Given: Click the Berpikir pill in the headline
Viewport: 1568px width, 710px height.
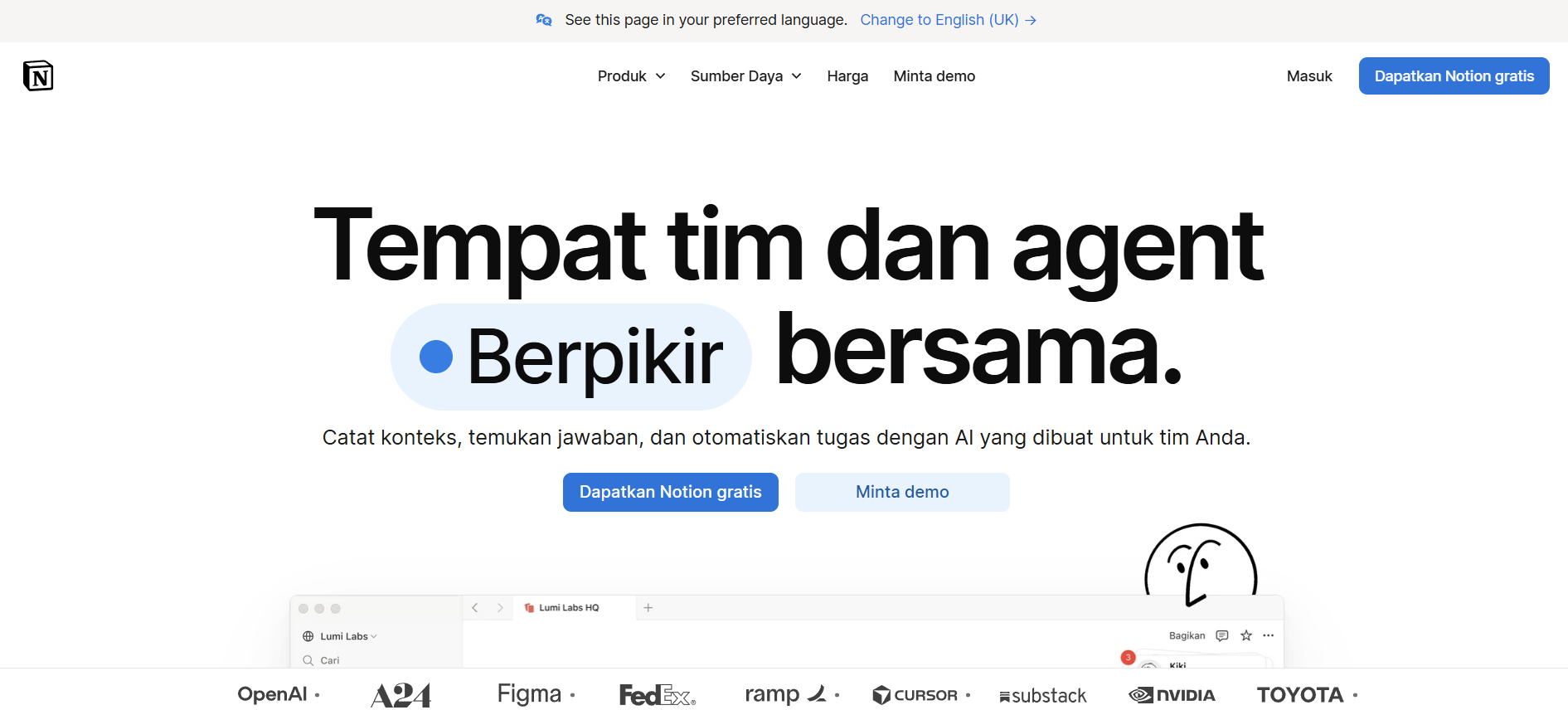Looking at the screenshot, I should (571, 357).
